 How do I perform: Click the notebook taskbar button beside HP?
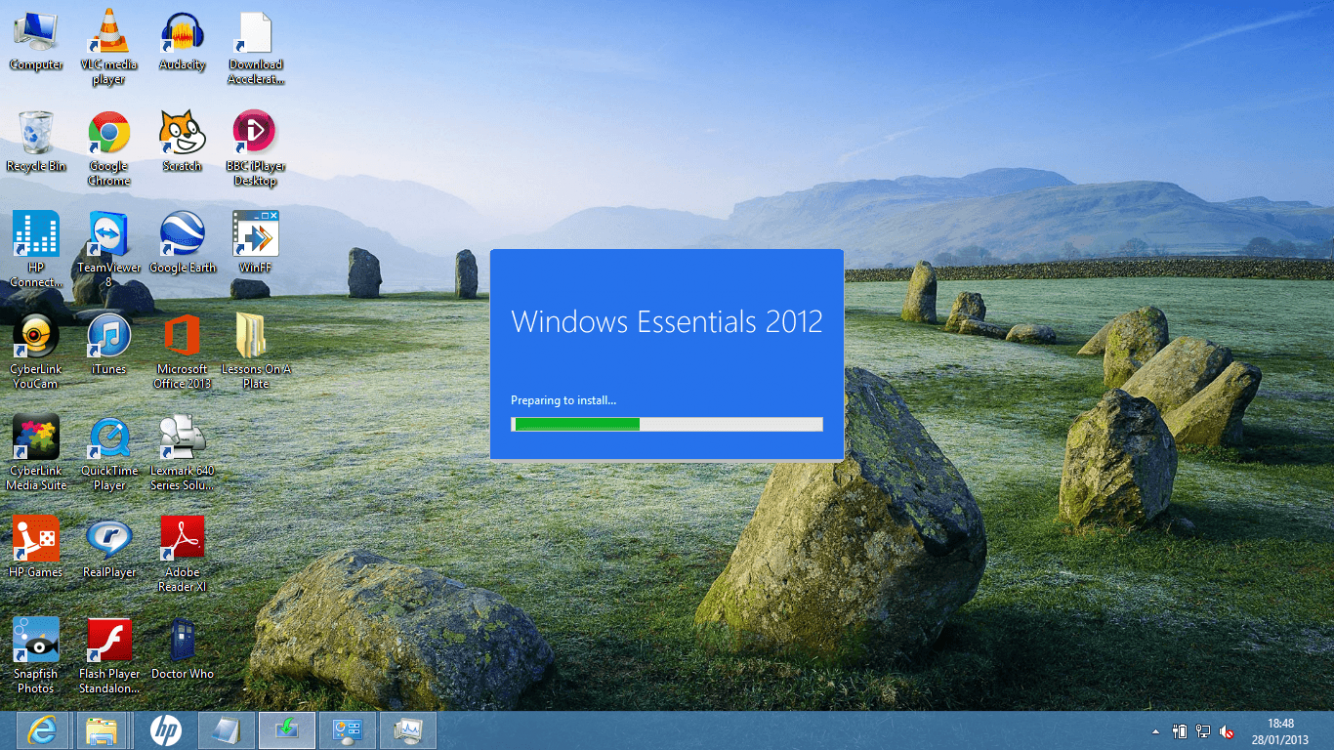tap(226, 731)
